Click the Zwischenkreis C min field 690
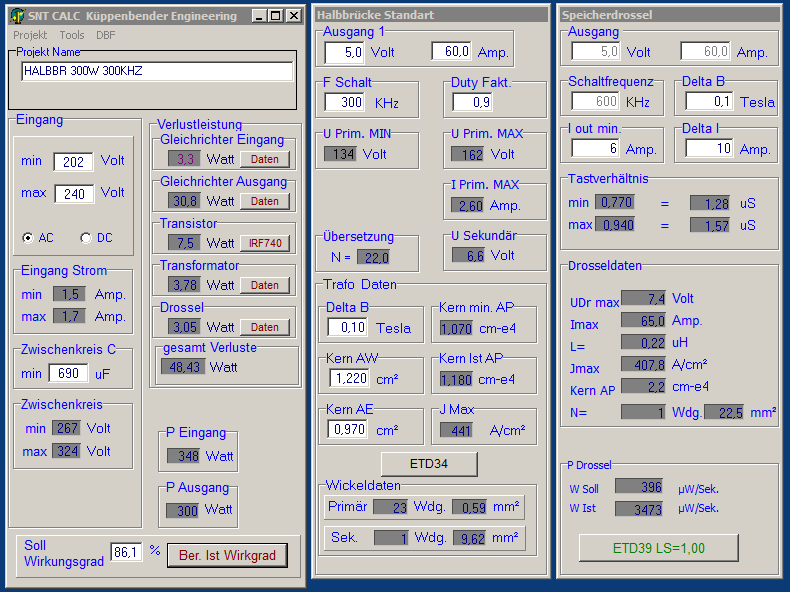This screenshot has height=592, width=790. pos(69,373)
